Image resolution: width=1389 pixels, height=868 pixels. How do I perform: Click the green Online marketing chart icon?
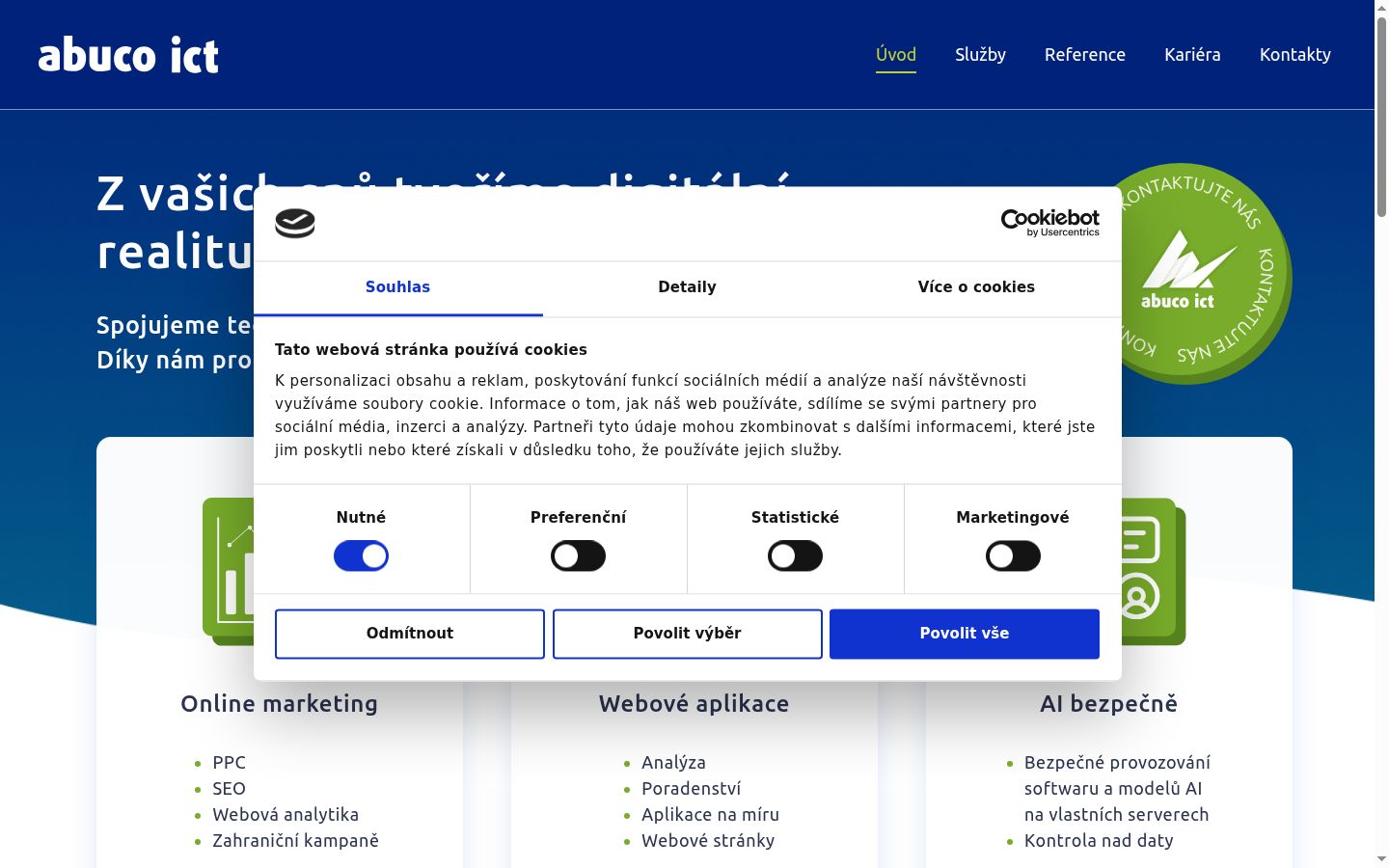pyautogui.click(x=229, y=571)
